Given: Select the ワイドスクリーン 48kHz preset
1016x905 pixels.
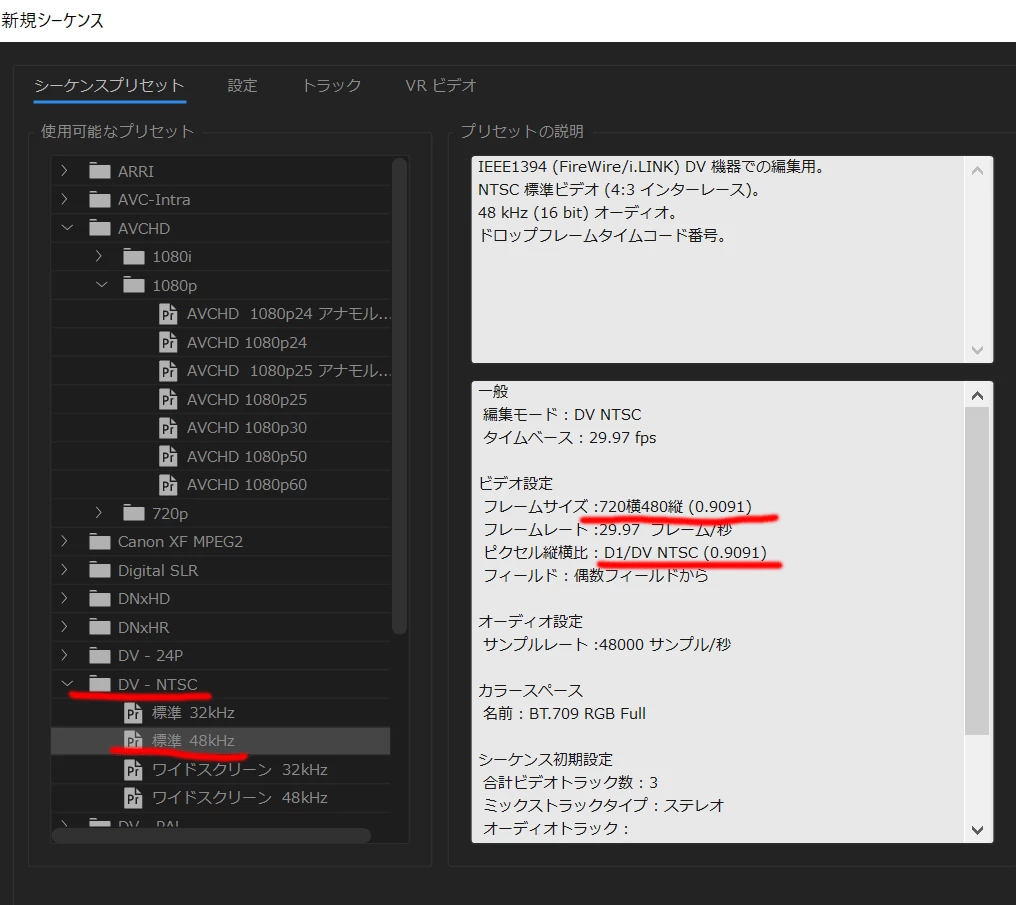Looking at the screenshot, I should click(x=240, y=797).
